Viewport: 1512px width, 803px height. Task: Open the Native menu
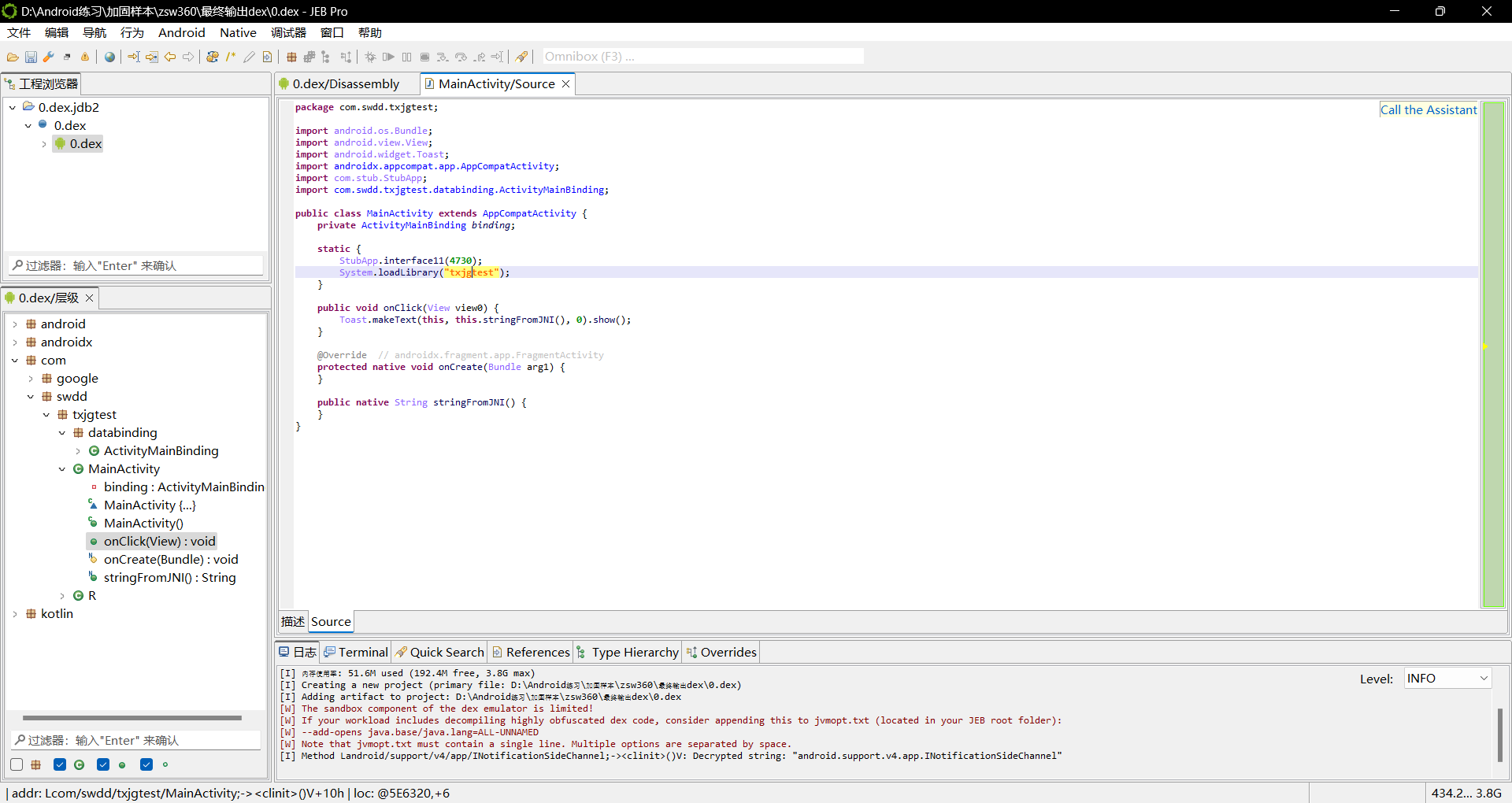coord(238,32)
